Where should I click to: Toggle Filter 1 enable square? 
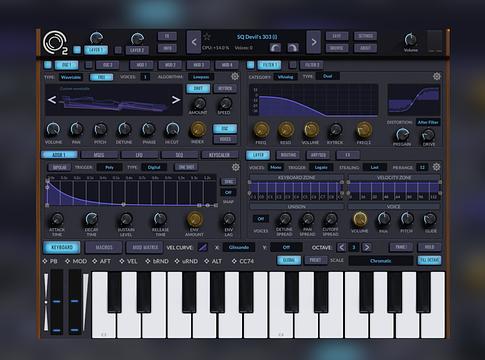coord(251,65)
